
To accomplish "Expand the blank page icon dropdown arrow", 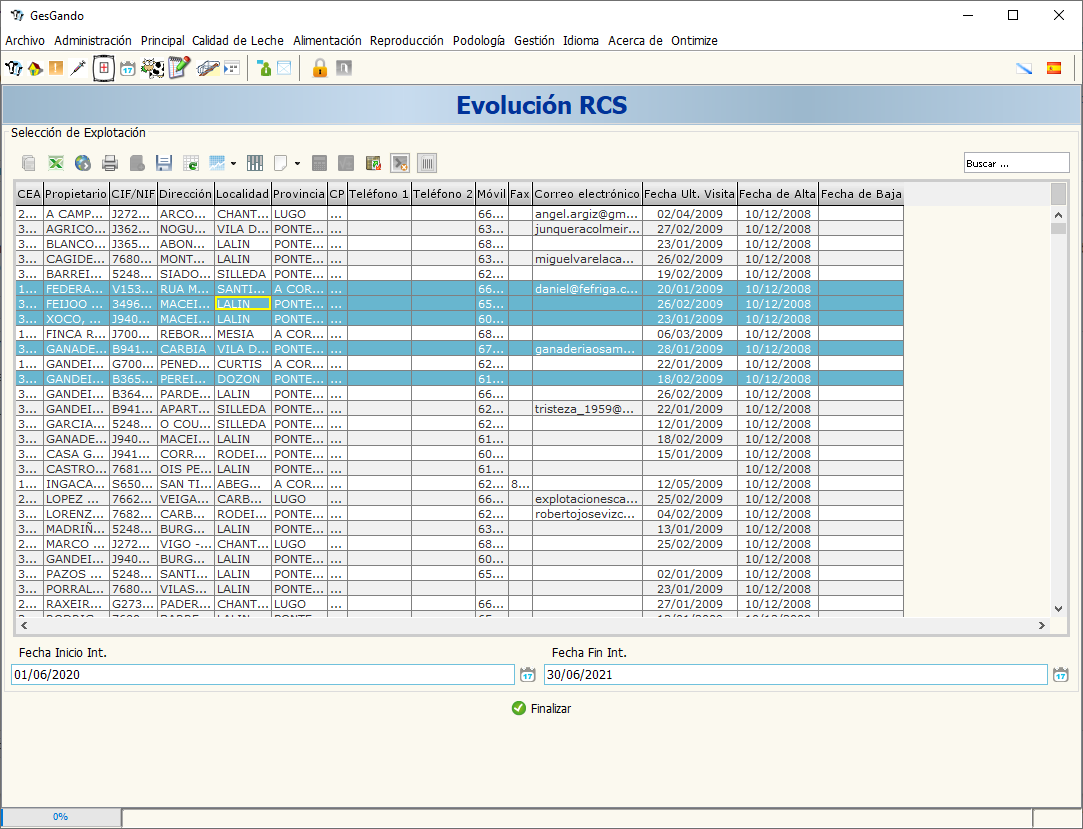I will pos(298,164).
